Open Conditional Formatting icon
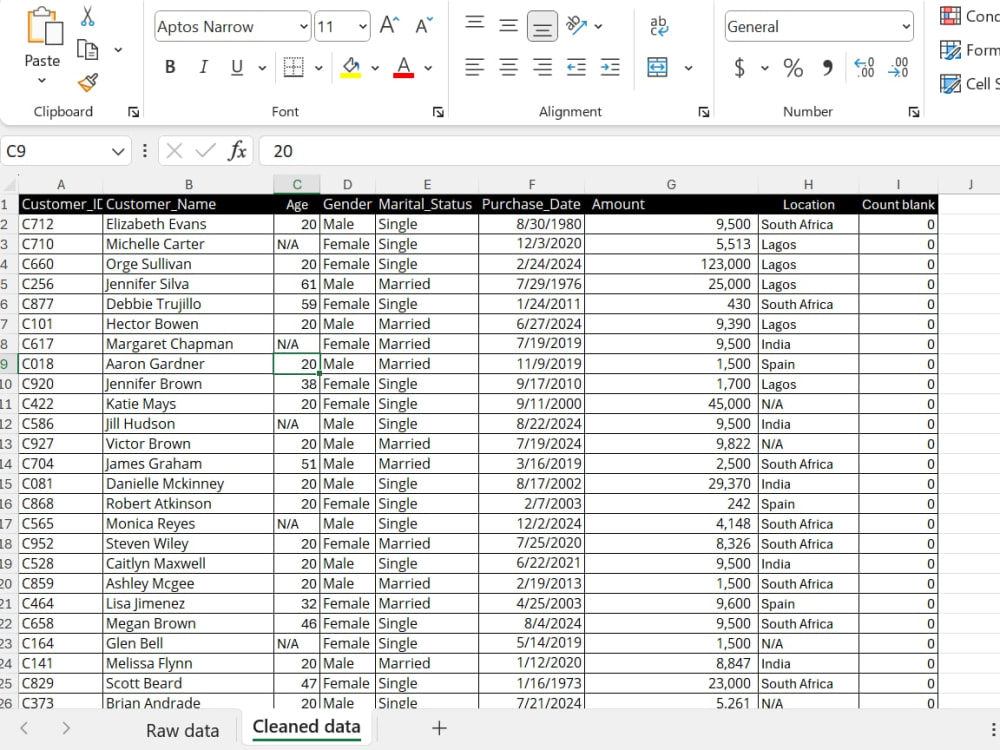 pos(950,15)
